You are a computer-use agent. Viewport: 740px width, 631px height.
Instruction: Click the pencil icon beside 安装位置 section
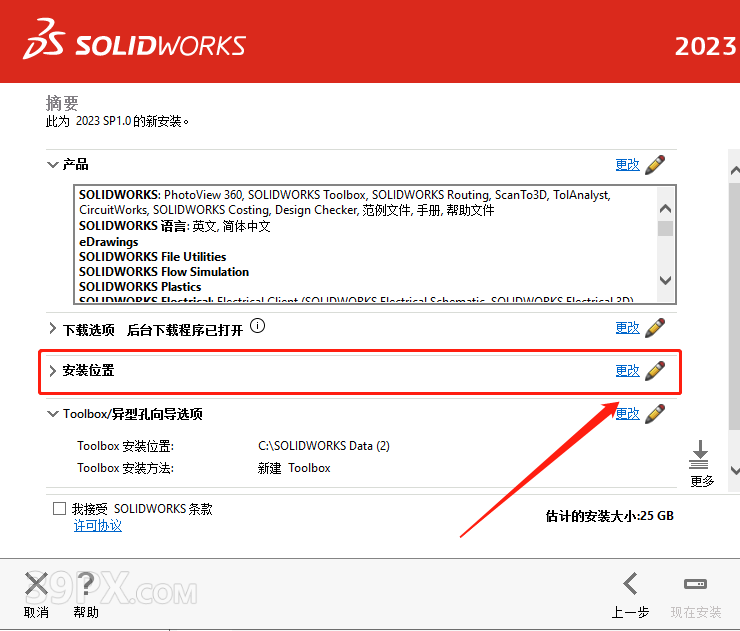point(655,371)
